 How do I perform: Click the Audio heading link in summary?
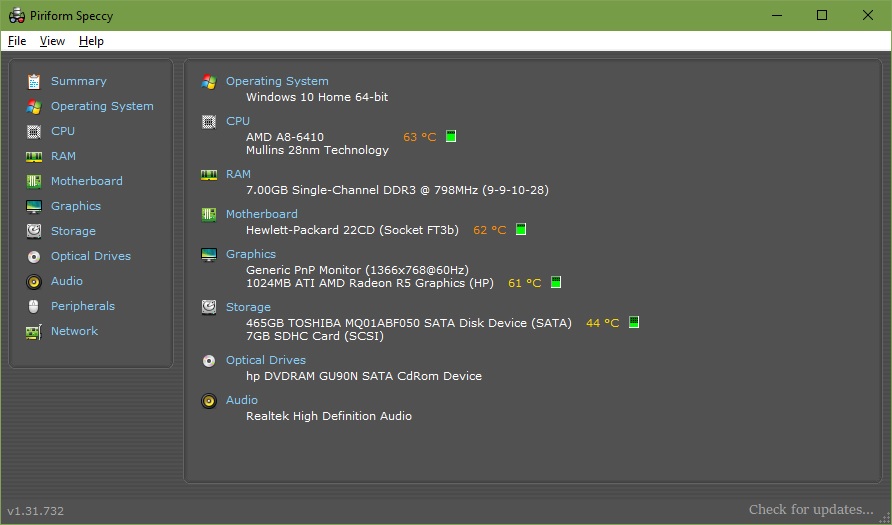tap(242, 400)
